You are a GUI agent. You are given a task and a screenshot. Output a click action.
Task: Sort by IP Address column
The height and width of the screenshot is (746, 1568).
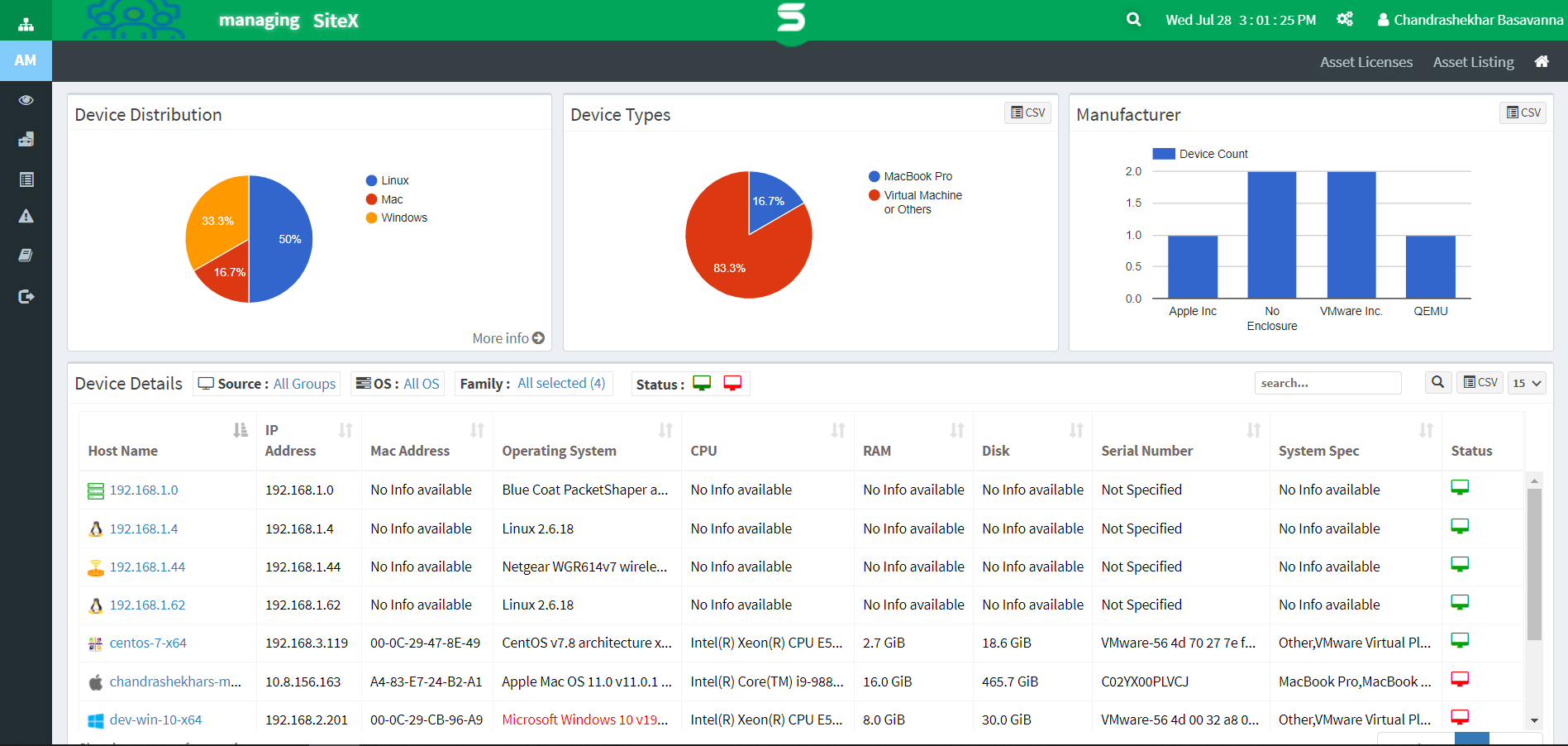click(x=309, y=441)
